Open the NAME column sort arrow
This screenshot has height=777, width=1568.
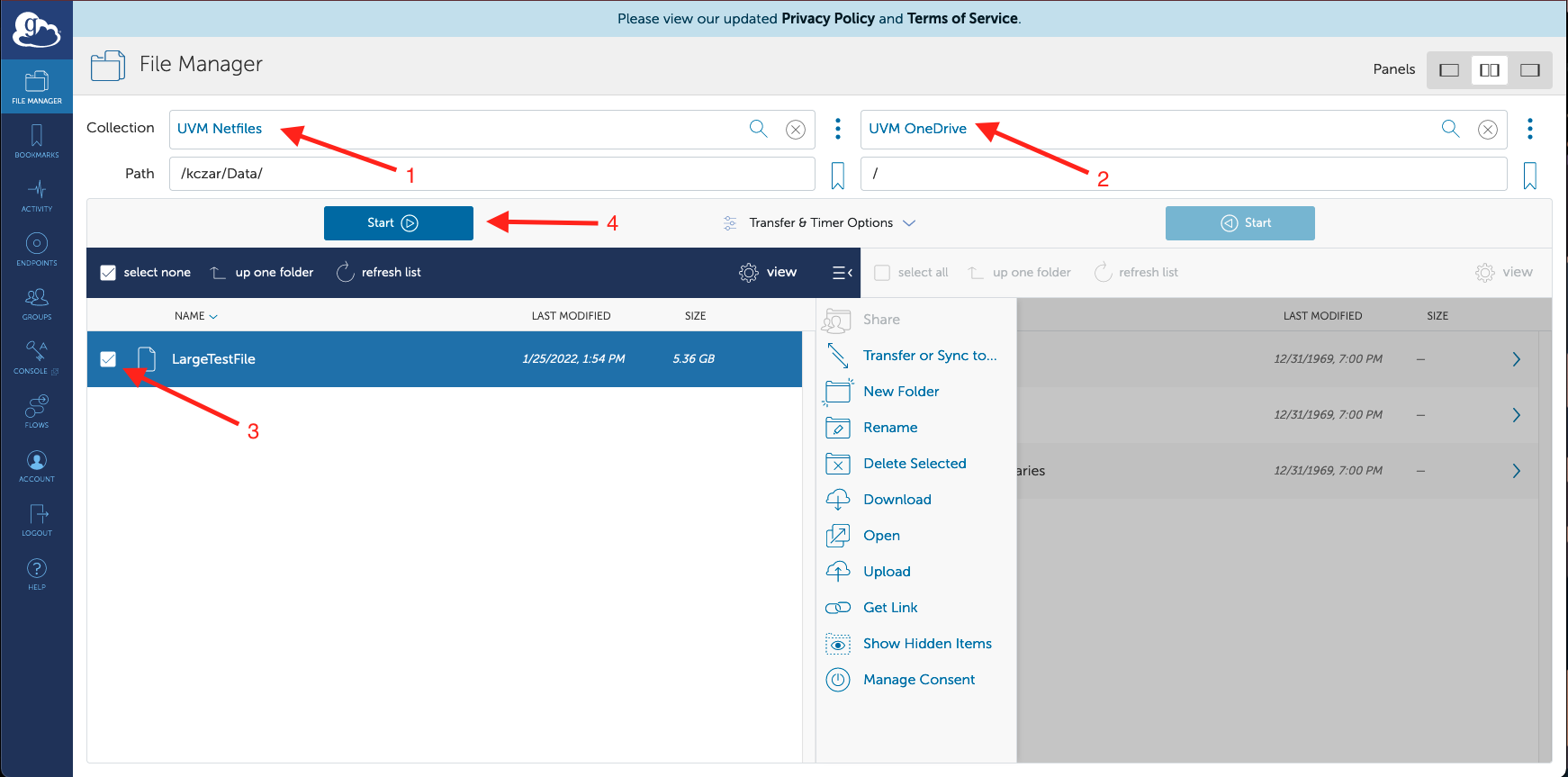click(x=213, y=317)
